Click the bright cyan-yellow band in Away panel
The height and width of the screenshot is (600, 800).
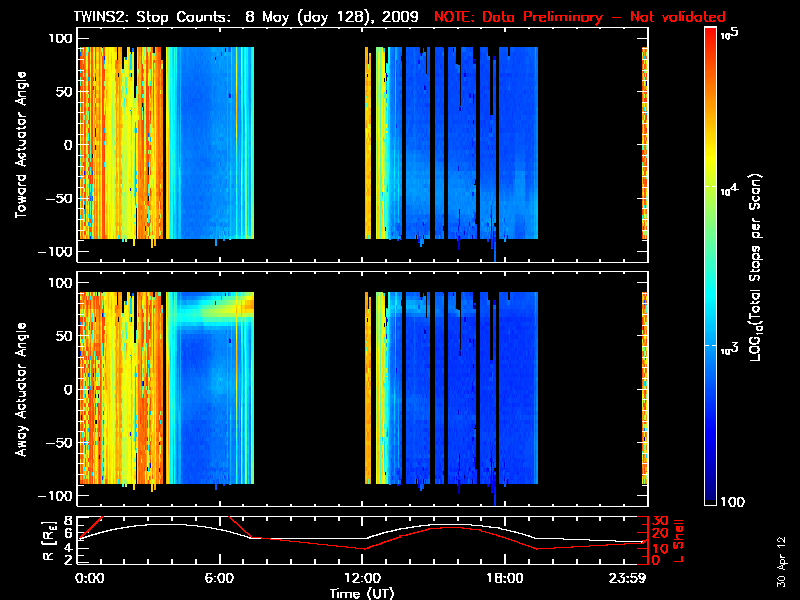215,310
